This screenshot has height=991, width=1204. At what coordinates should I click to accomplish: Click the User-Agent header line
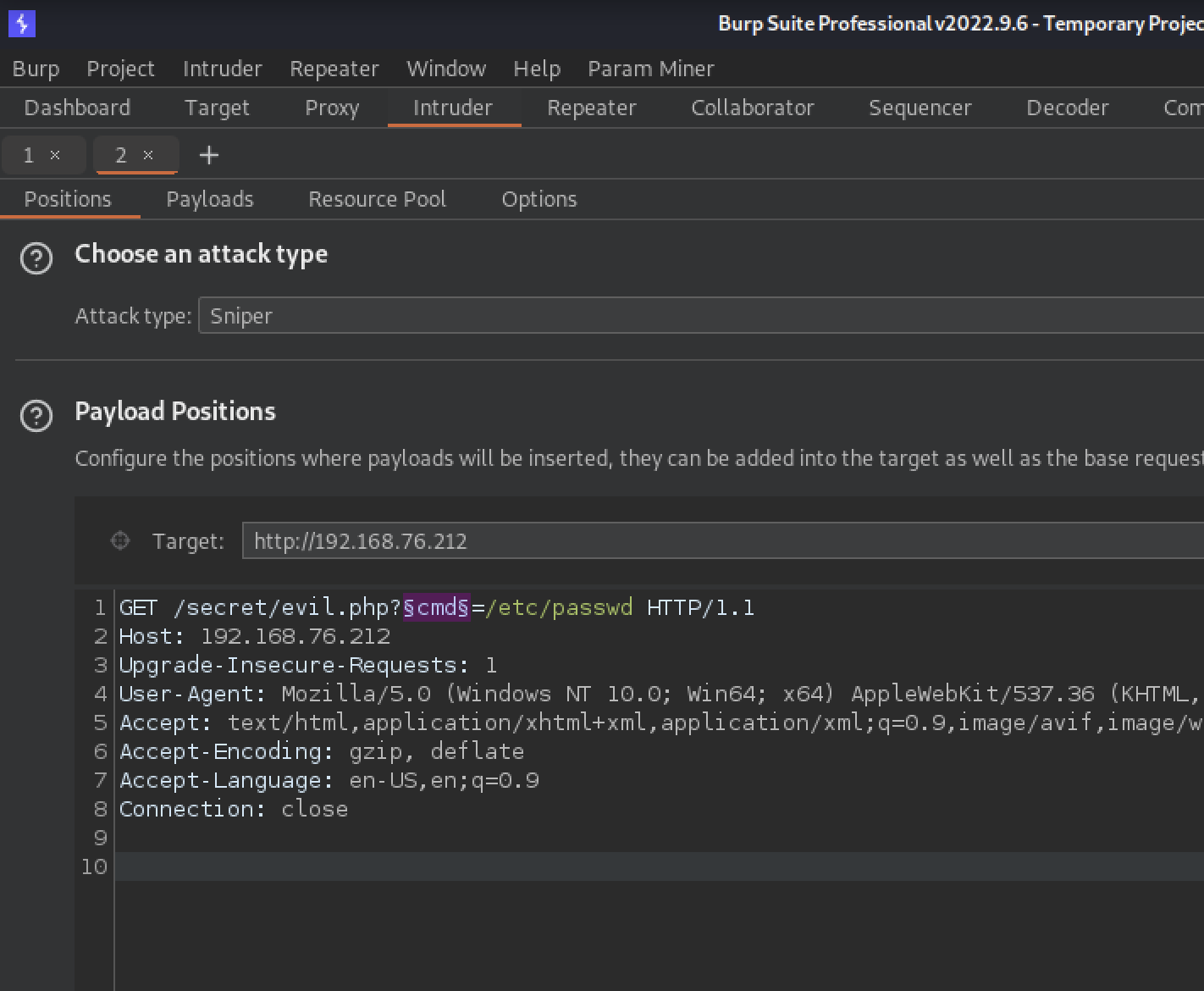pos(661,695)
